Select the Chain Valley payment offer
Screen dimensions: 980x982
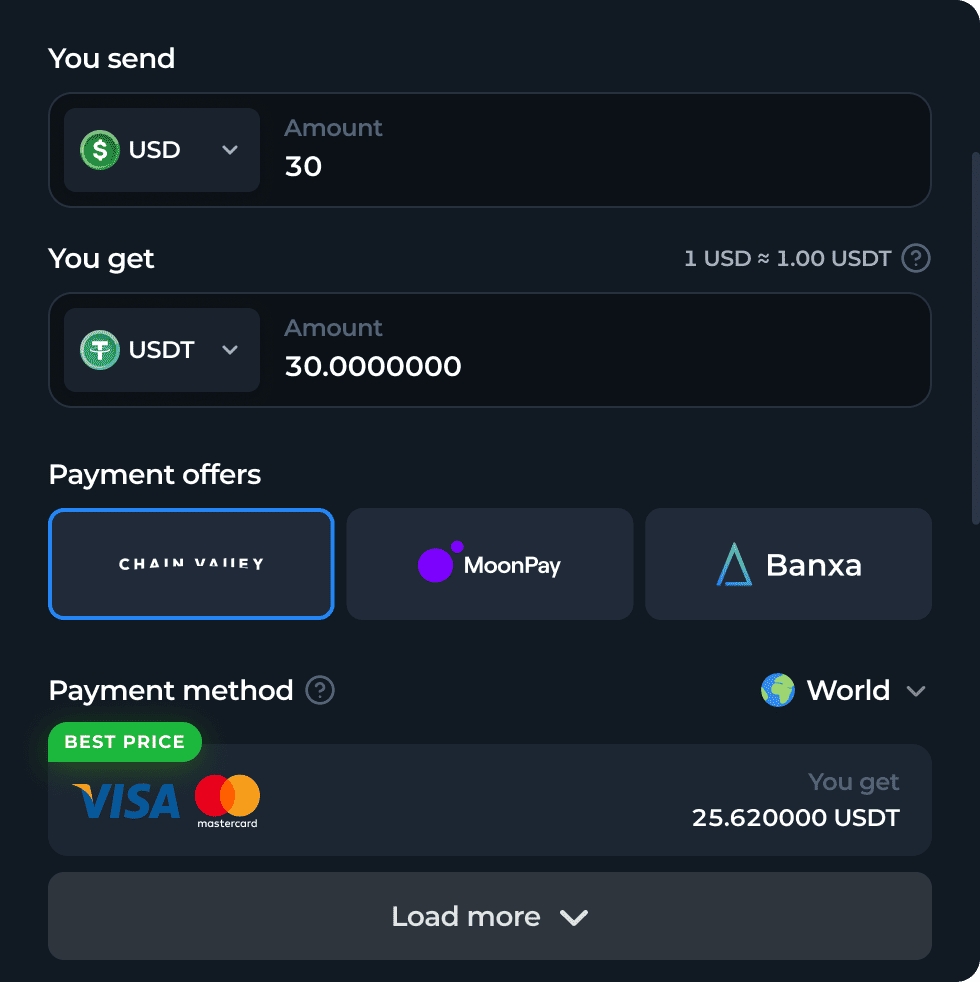click(x=191, y=564)
